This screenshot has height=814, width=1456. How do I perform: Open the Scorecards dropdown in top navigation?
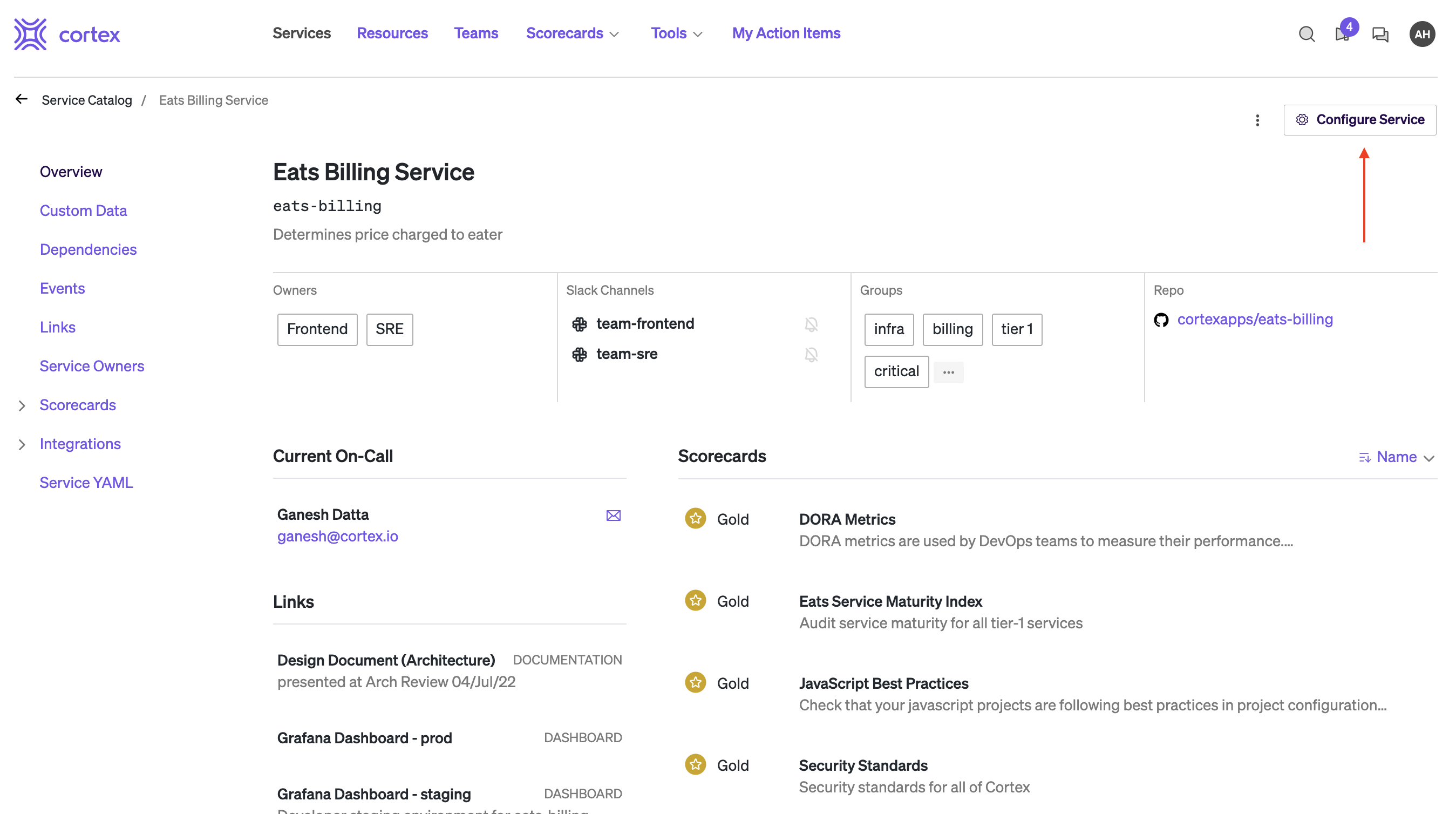click(572, 33)
